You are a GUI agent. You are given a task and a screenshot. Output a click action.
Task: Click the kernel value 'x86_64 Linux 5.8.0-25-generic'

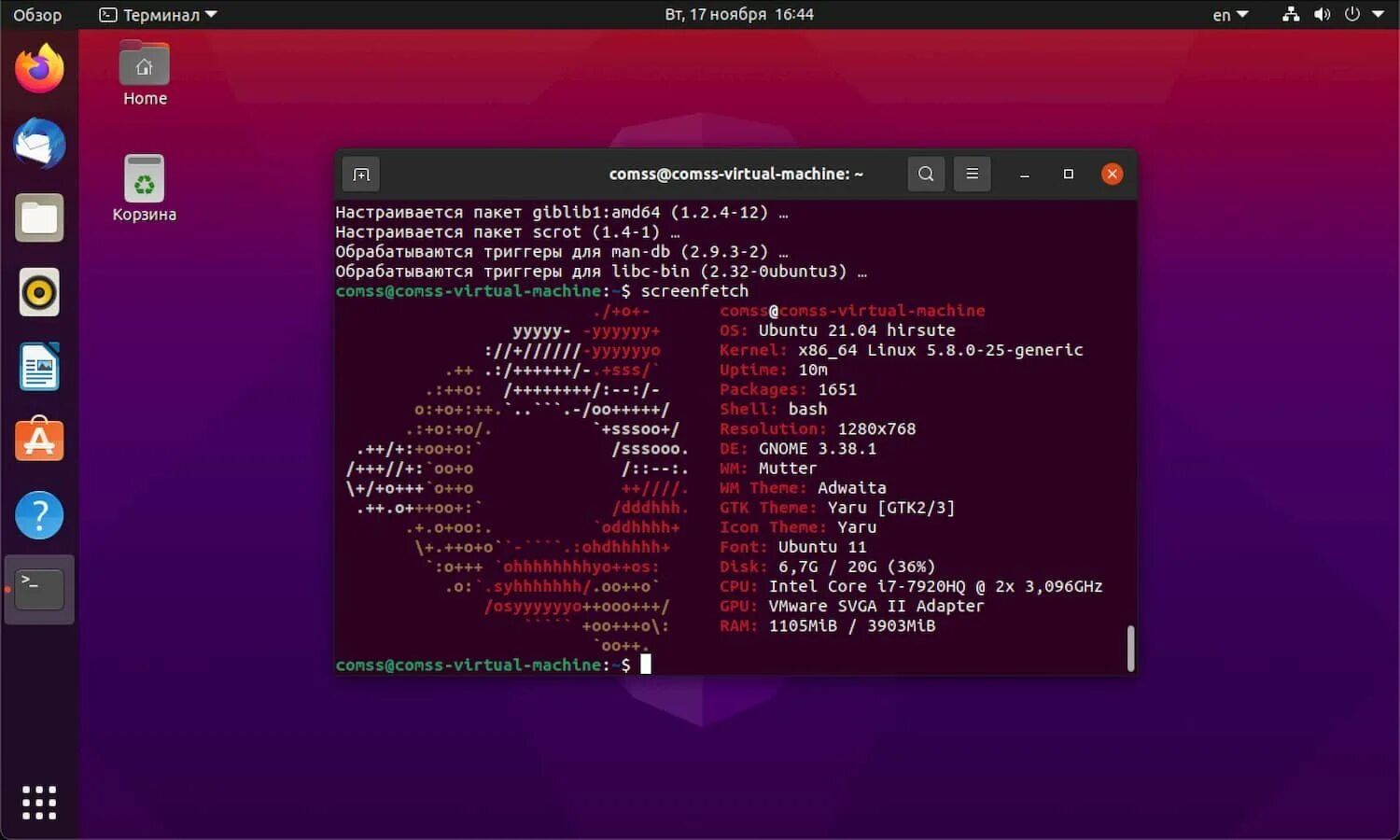coord(941,350)
